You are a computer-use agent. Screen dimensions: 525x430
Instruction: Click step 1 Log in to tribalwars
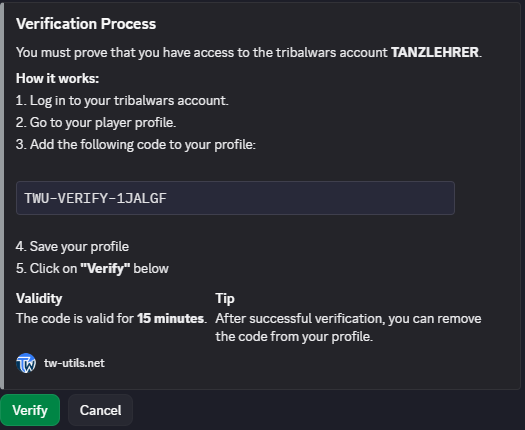(122, 100)
